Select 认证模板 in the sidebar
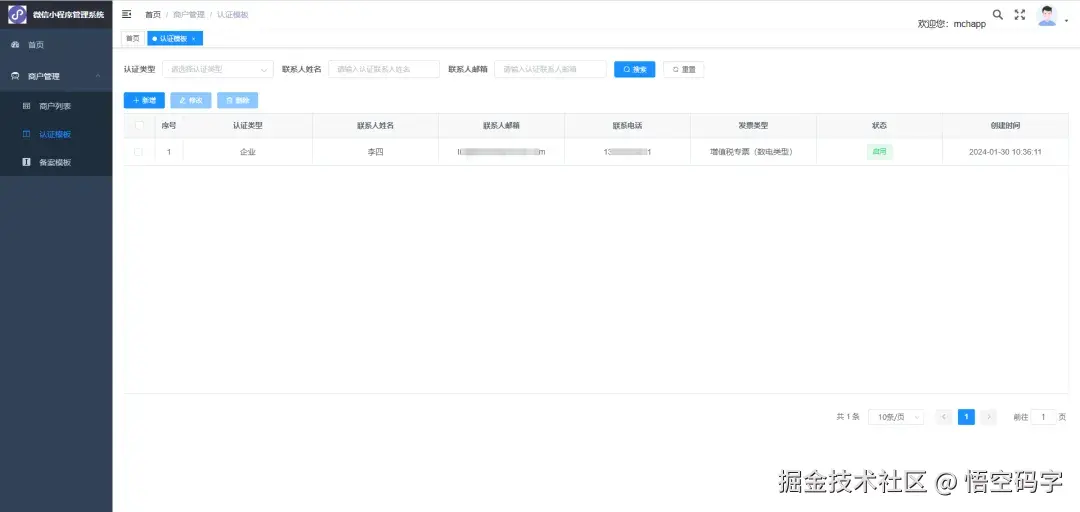Image resolution: width=1080 pixels, height=512 pixels. pos(56,134)
